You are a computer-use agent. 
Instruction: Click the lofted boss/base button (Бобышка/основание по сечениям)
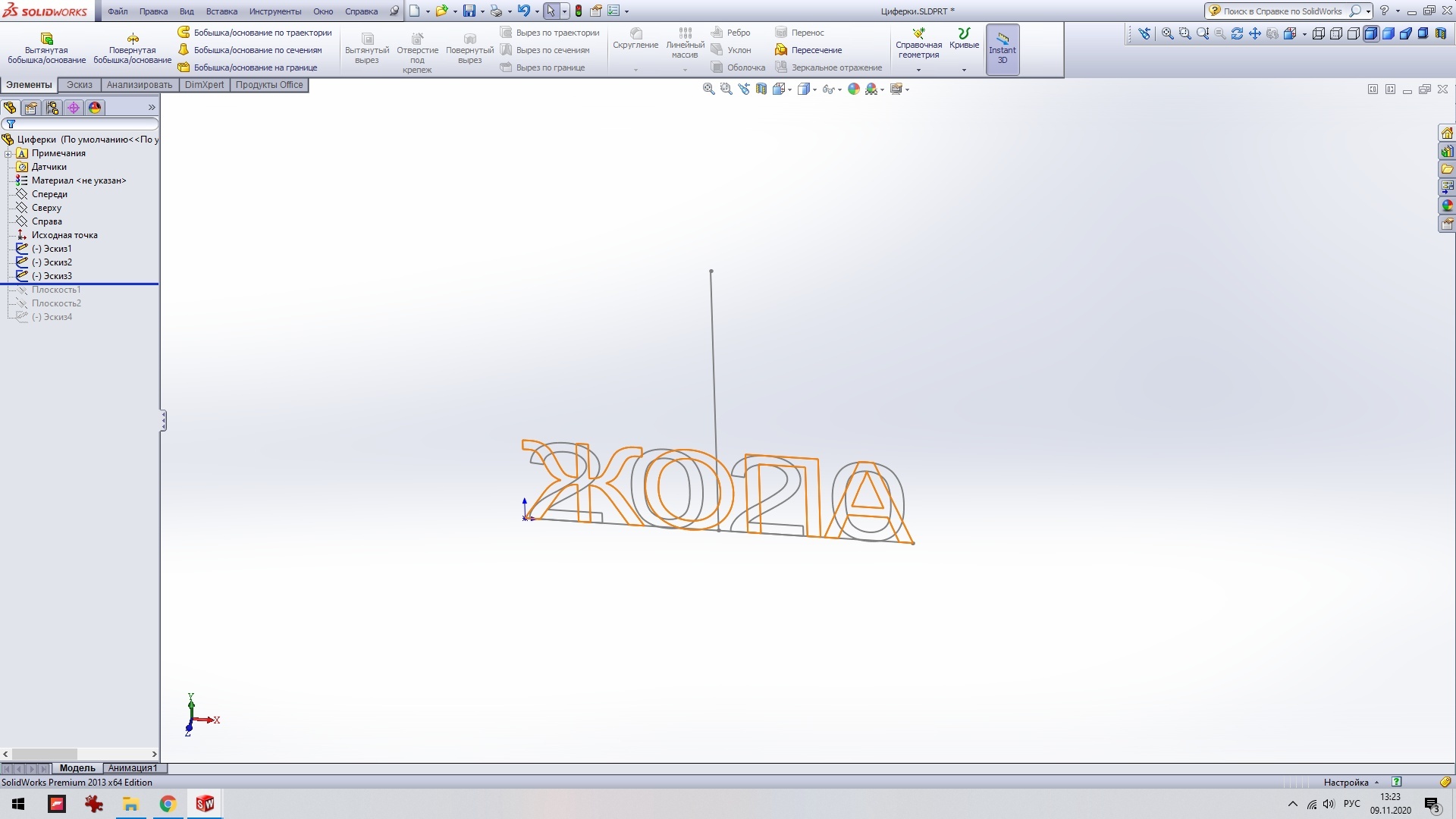click(x=249, y=50)
